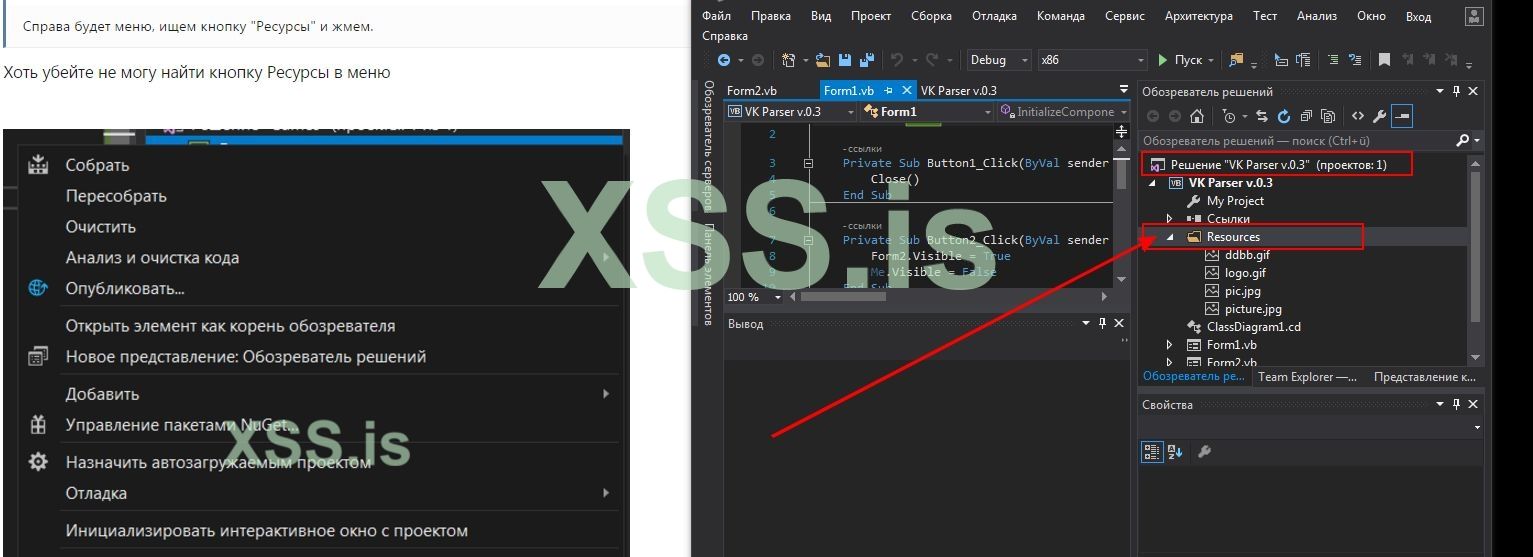This screenshot has width=1533, height=557.
Task: Pin the Свойства panel
Action: [1457, 404]
